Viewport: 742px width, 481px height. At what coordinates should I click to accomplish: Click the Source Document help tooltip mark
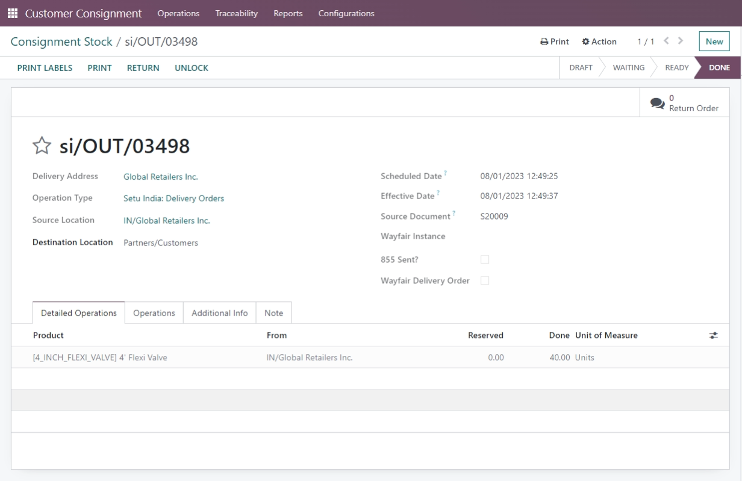pyautogui.click(x=454, y=213)
